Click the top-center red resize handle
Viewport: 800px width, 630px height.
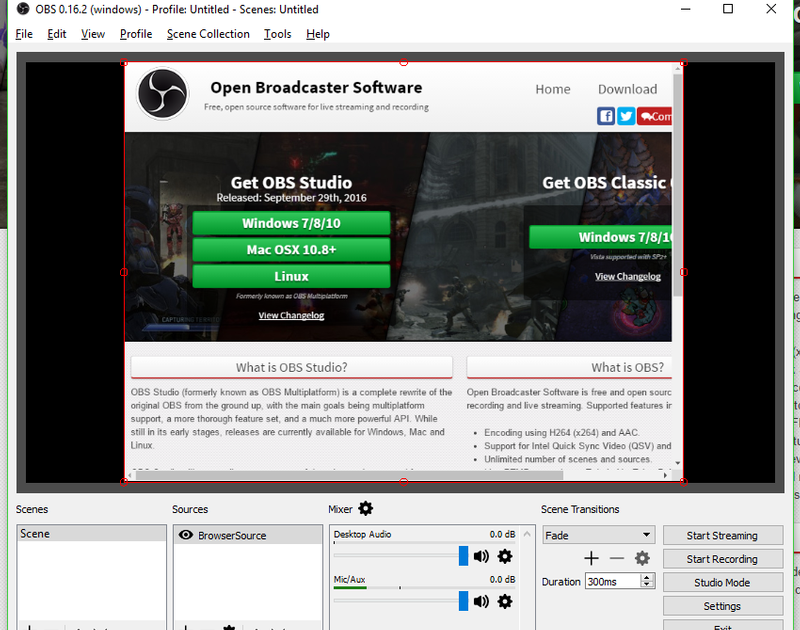(404, 62)
